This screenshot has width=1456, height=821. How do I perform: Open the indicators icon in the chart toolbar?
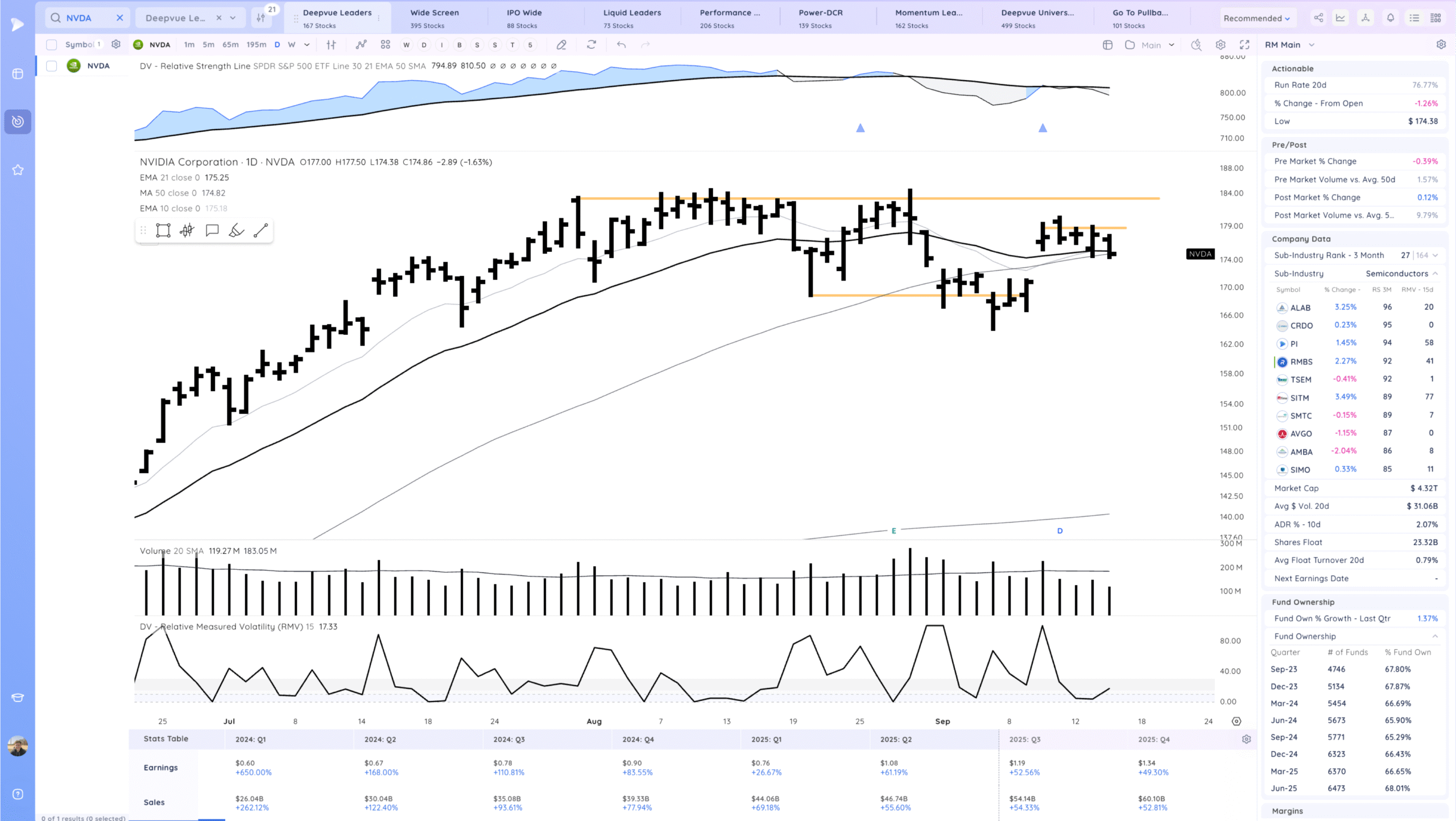361,44
